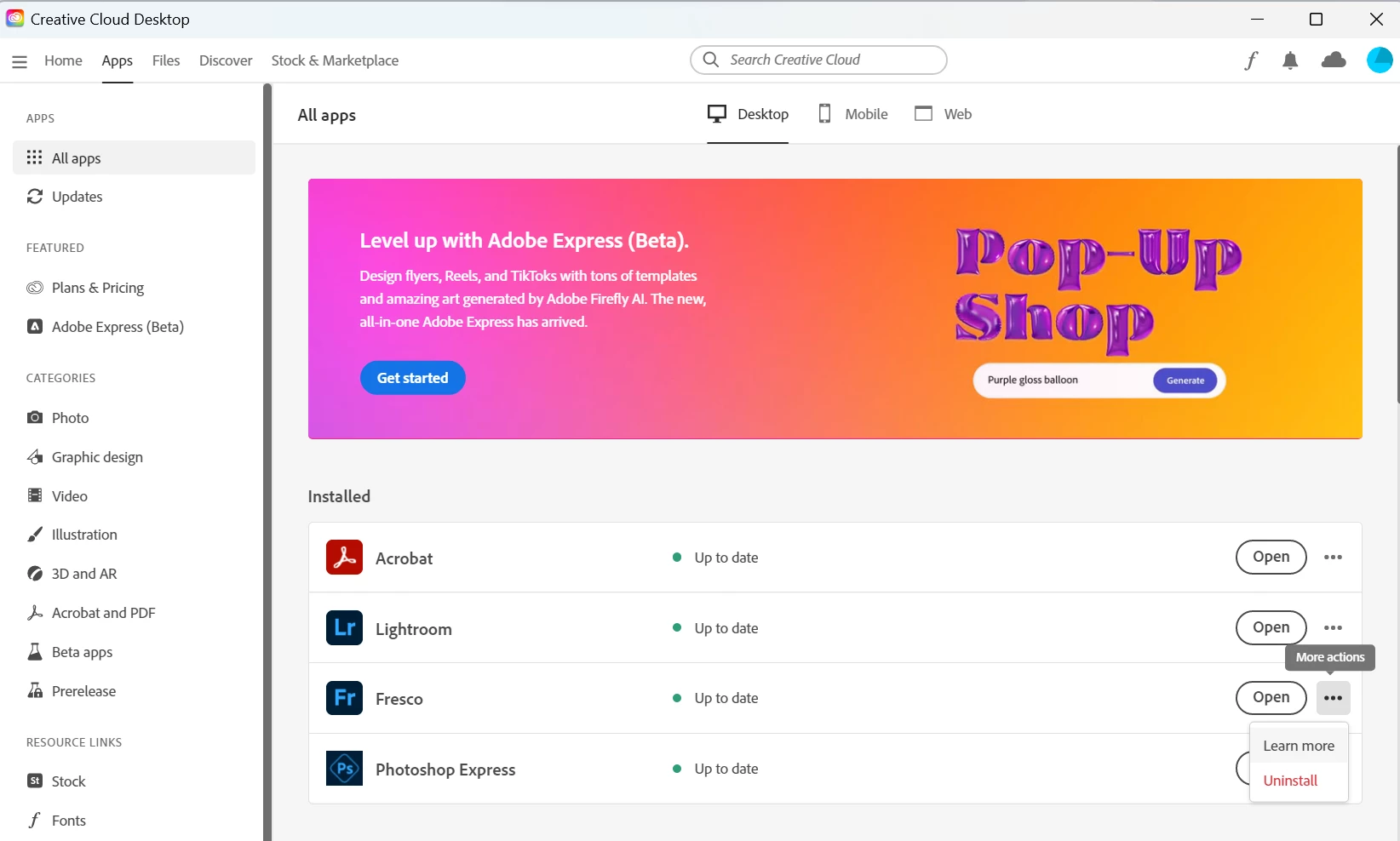Click the Fresco app icon
The width and height of the screenshot is (1400, 841).
click(x=344, y=698)
